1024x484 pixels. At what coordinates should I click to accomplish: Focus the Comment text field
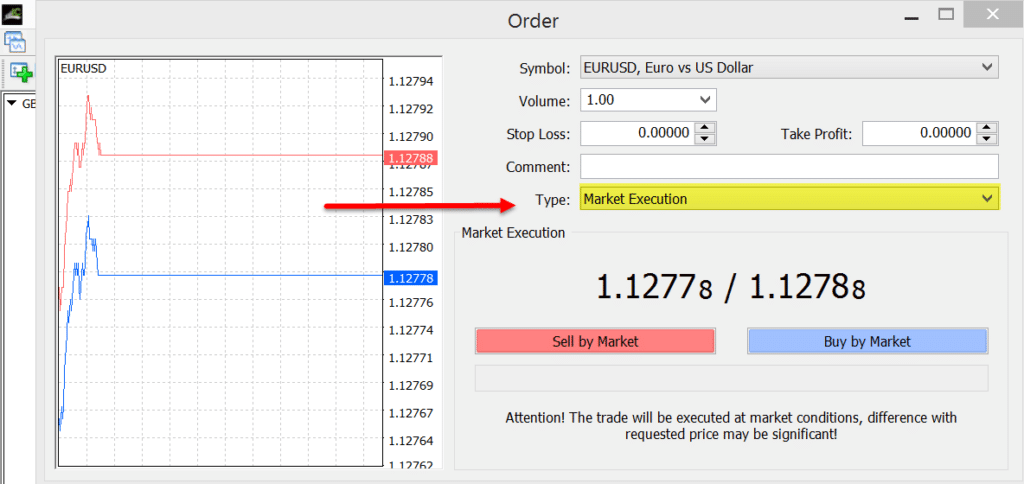(x=789, y=166)
